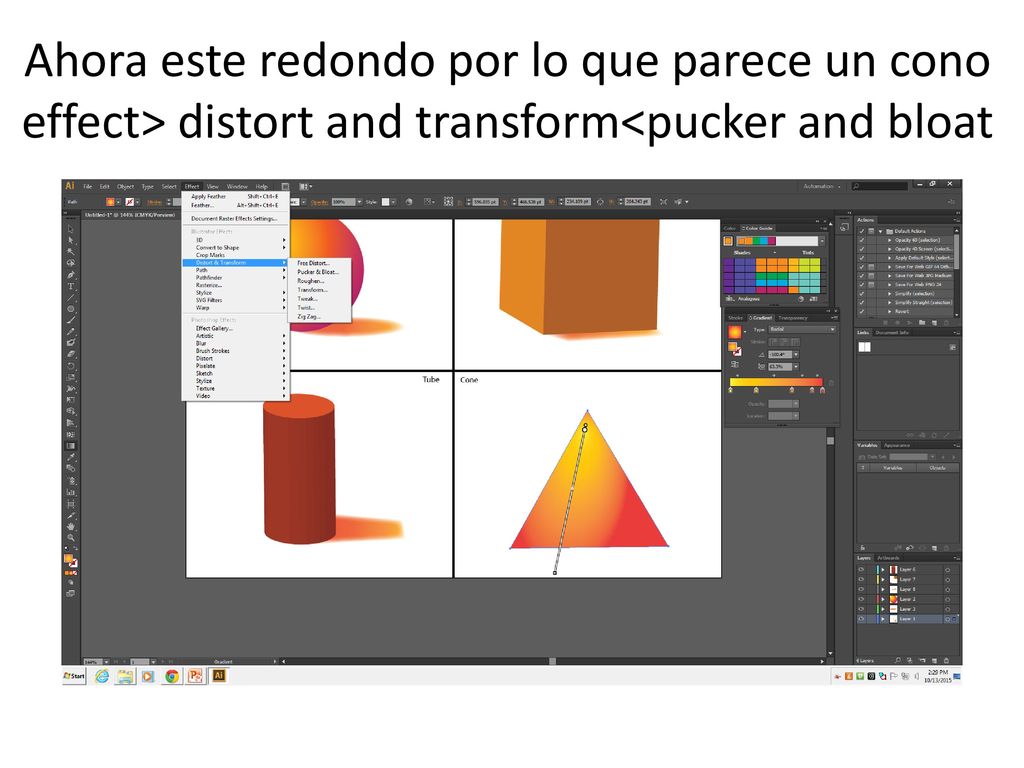Open the Automation workspace dropdown

pos(822,187)
